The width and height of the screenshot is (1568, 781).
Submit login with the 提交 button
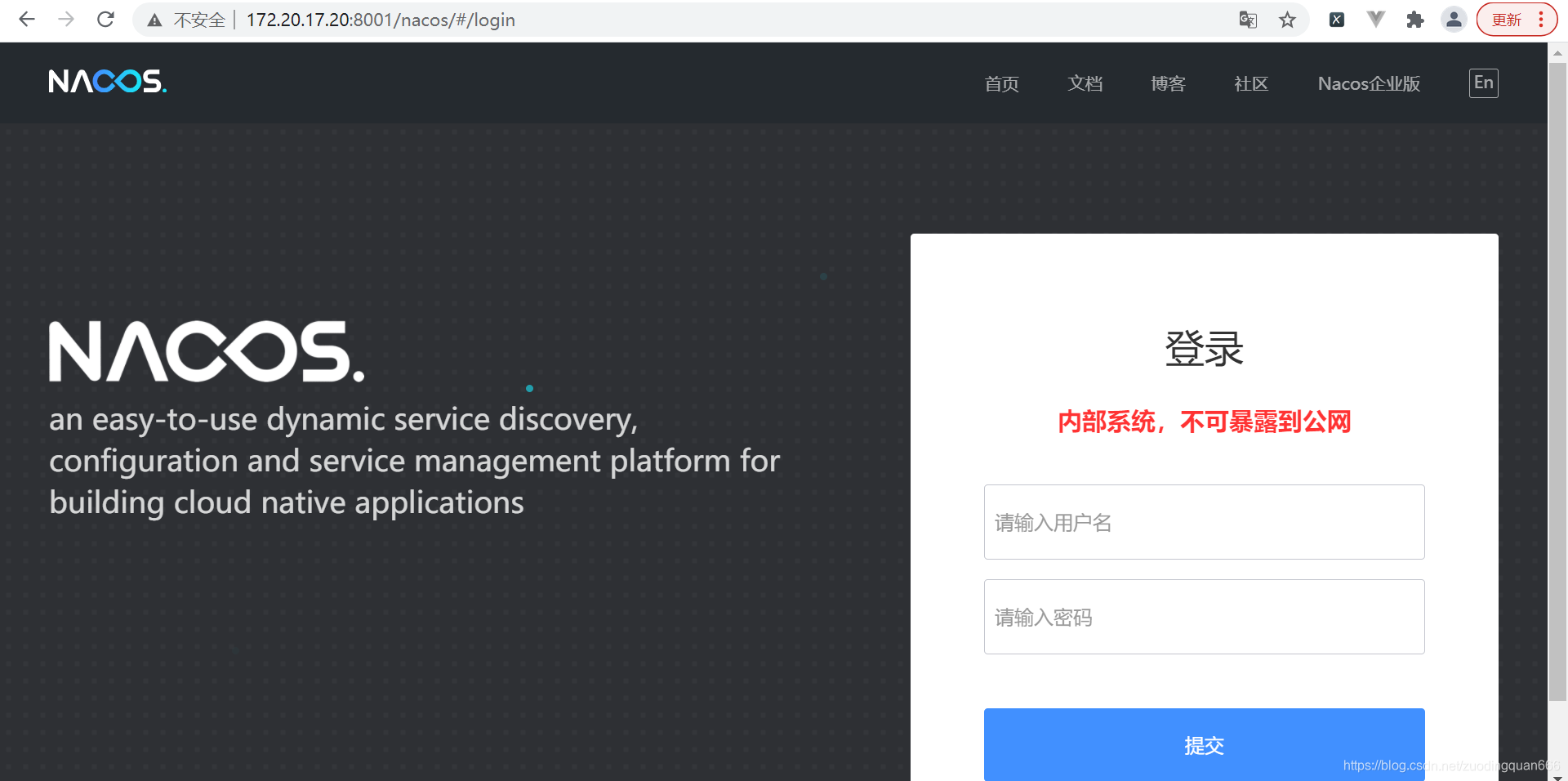1205,744
